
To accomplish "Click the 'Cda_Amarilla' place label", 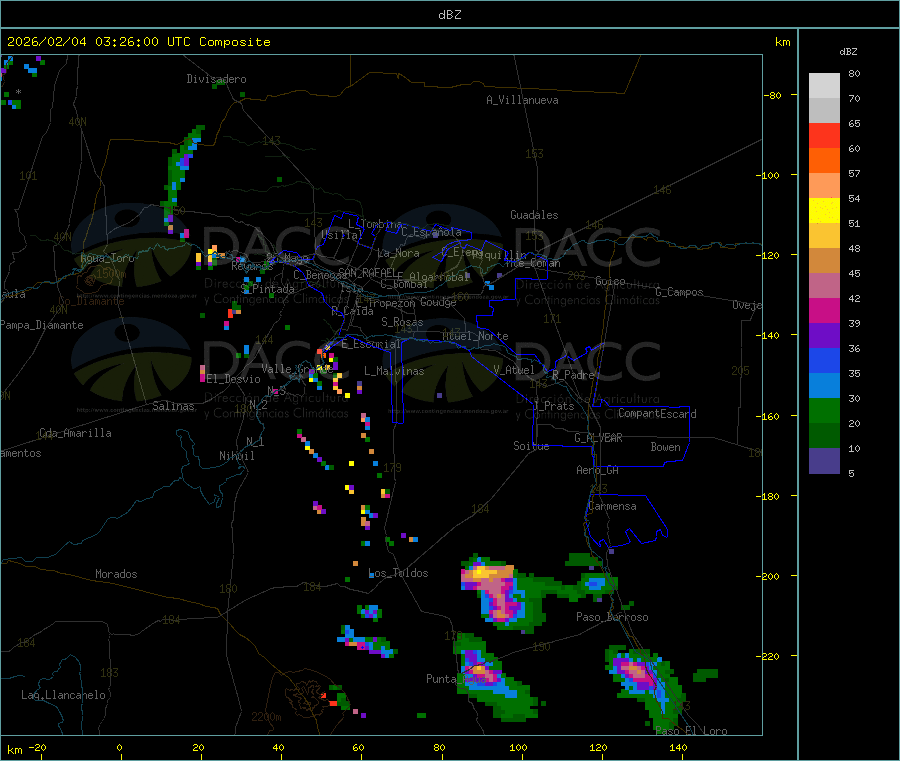I will point(75,433).
